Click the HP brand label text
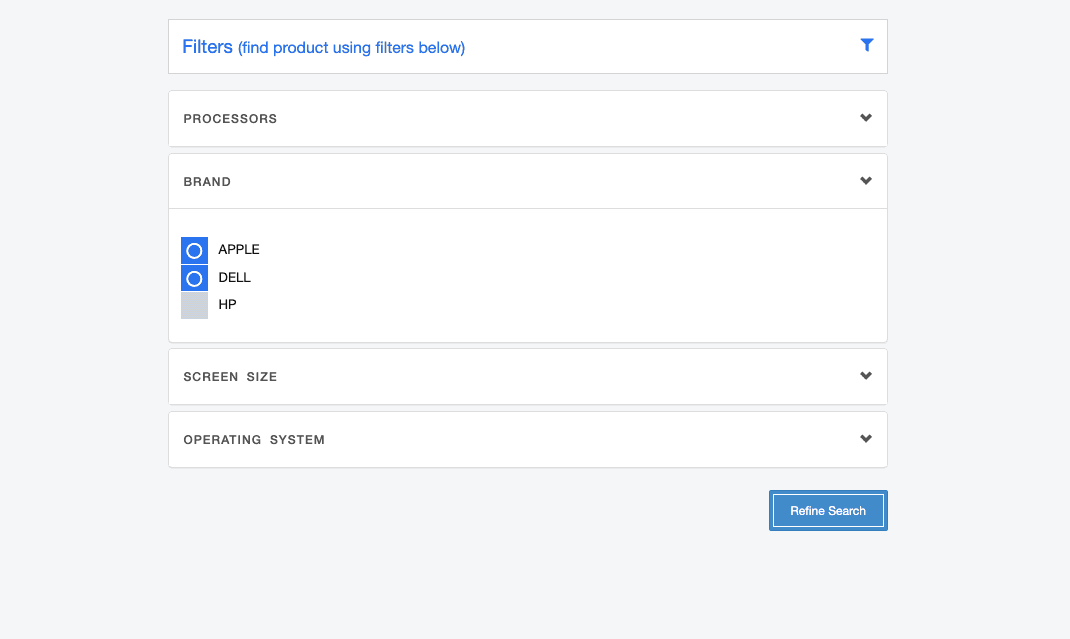1070x639 pixels. click(x=227, y=304)
